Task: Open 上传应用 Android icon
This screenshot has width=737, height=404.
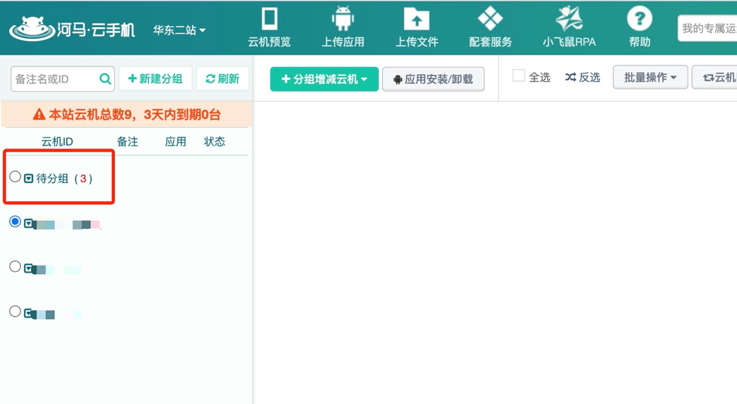Action: (x=343, y=19)
